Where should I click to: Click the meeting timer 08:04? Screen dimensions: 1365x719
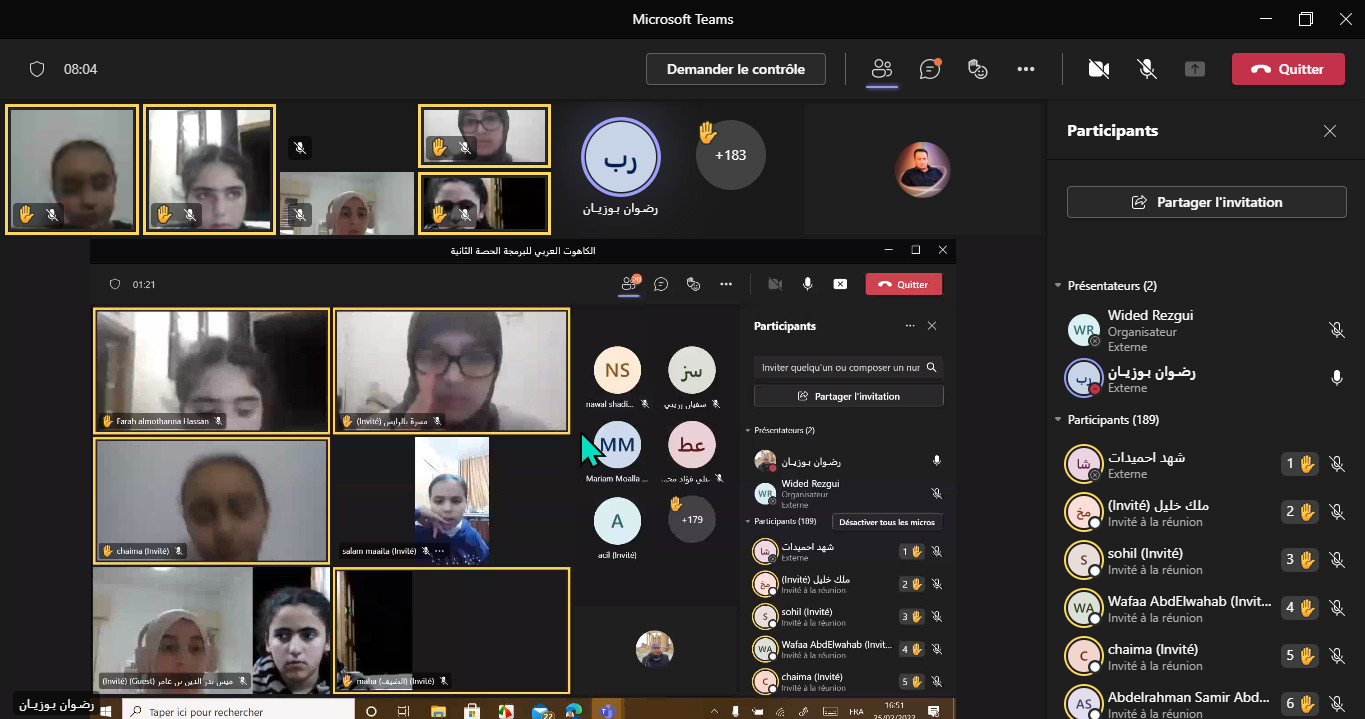click(x=80, y=69)
